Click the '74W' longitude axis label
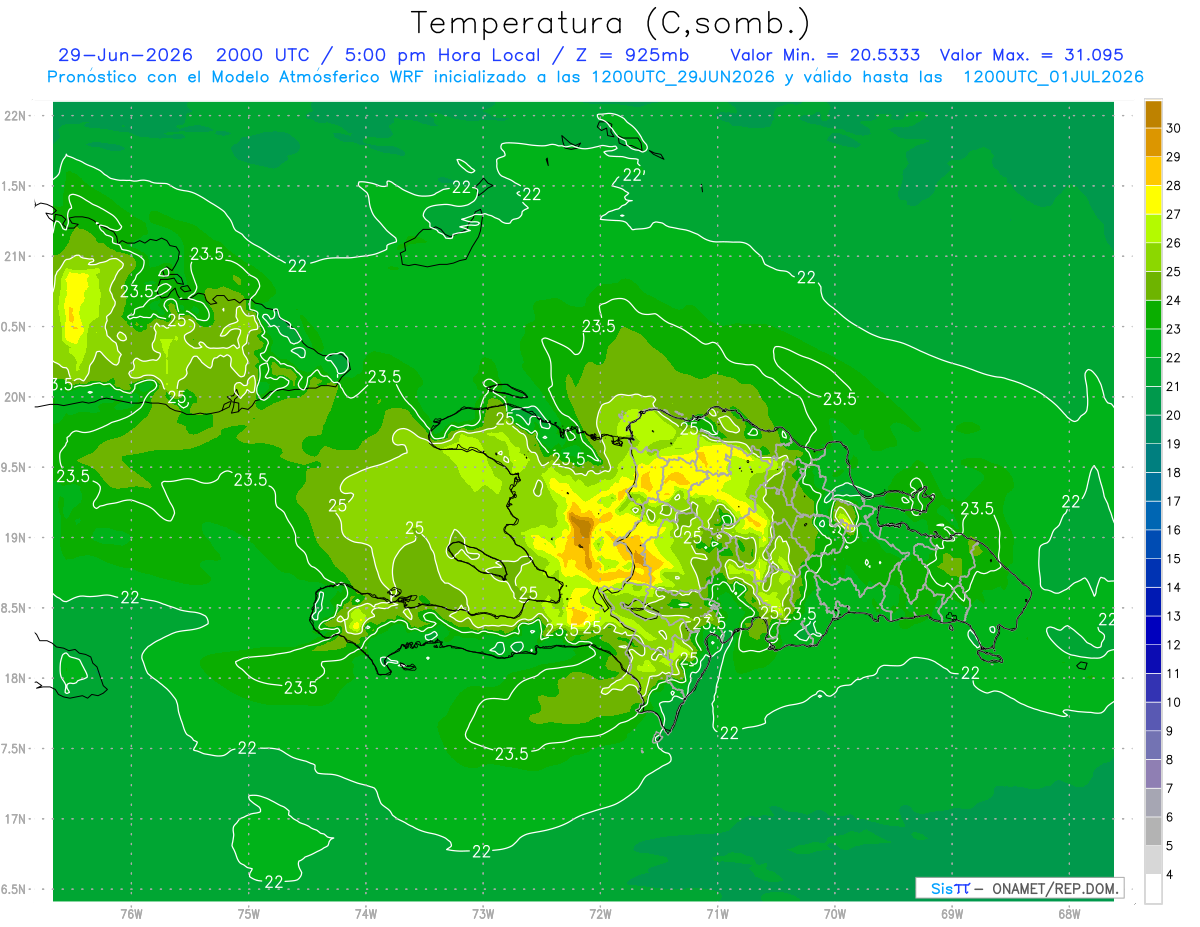 366,914
